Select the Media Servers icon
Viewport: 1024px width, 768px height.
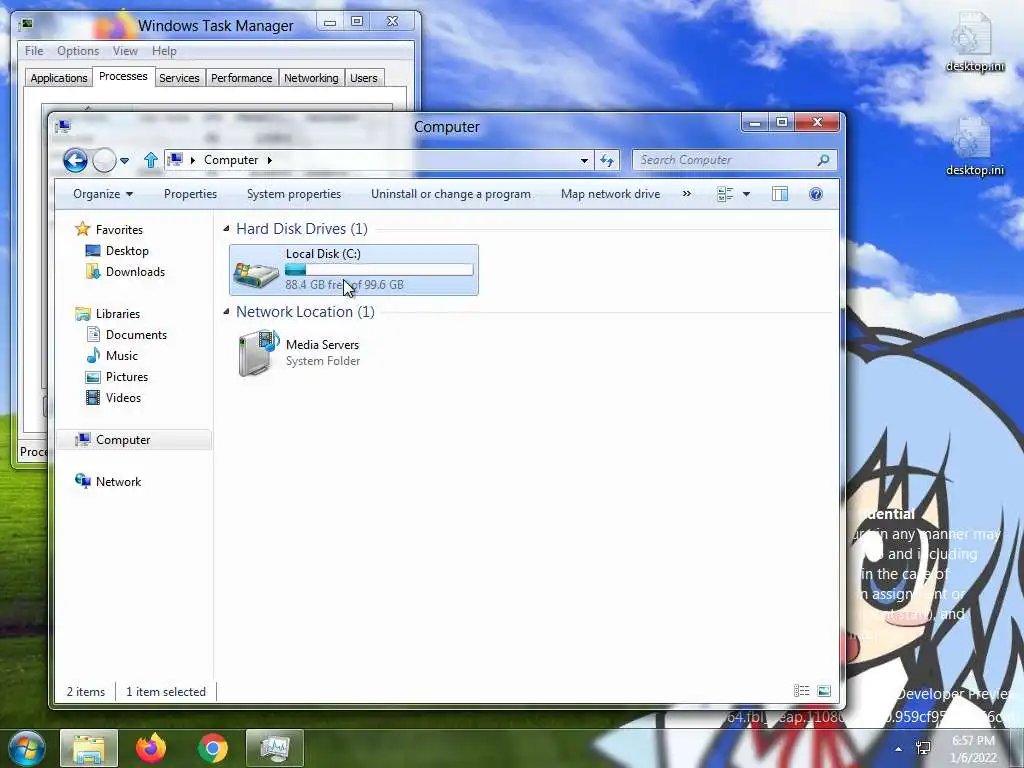click(259, 353)
